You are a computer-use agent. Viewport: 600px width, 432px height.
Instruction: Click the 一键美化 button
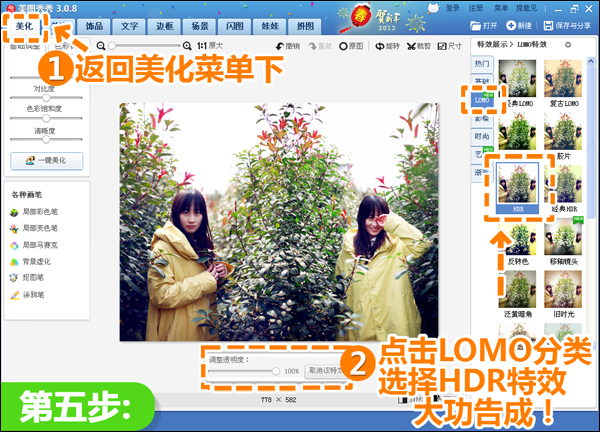pyautogui.click(x=47, y=161)
